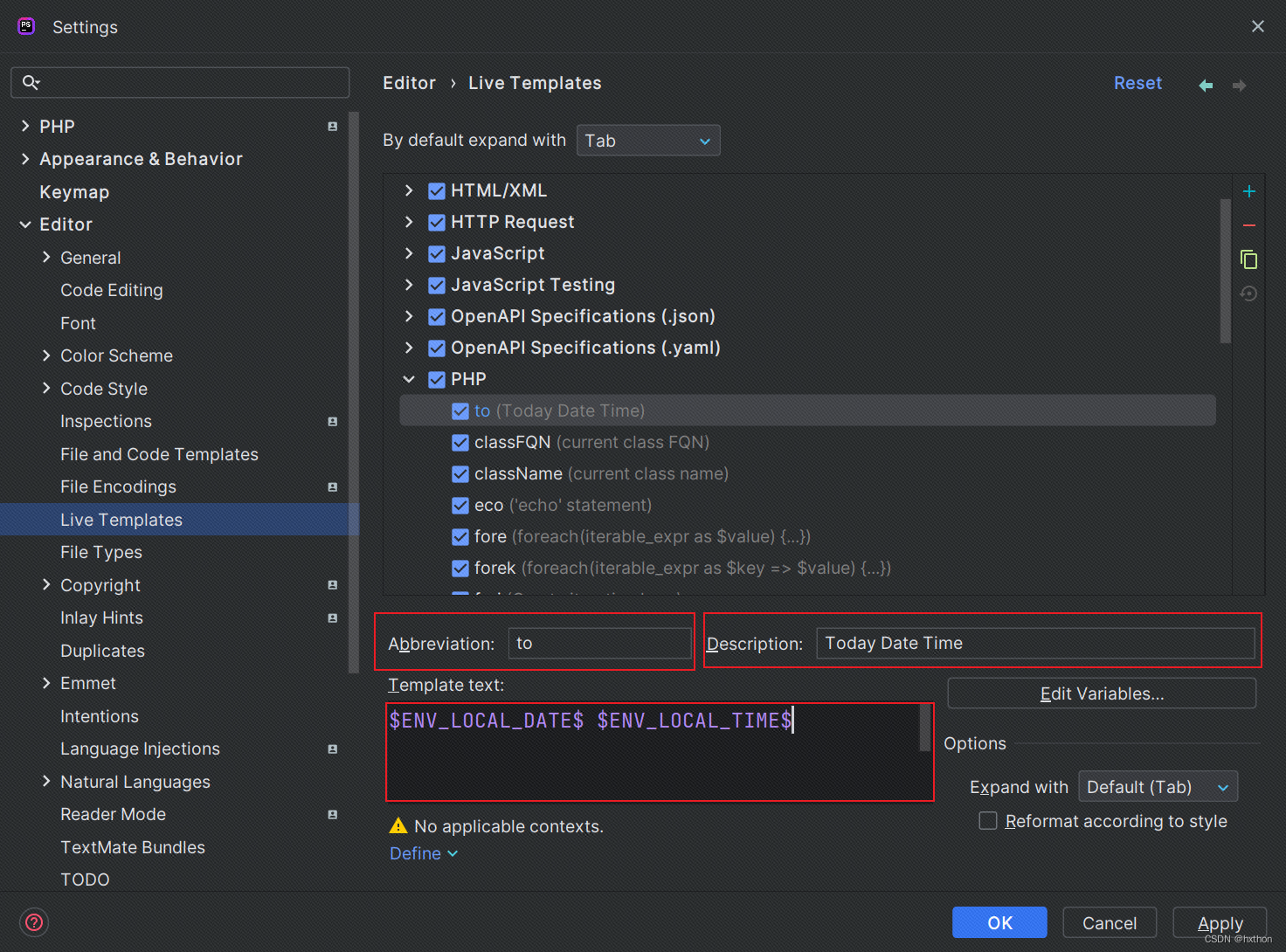The height and width of the screenshot is (952, 1286).
Task: Close the Settings dialog
Action: pyautogui.click(x=1258, y=26)
